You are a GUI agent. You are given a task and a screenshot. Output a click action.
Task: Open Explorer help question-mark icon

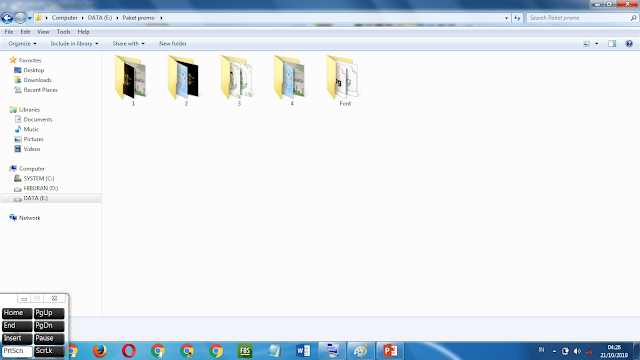tap(629, 44)
